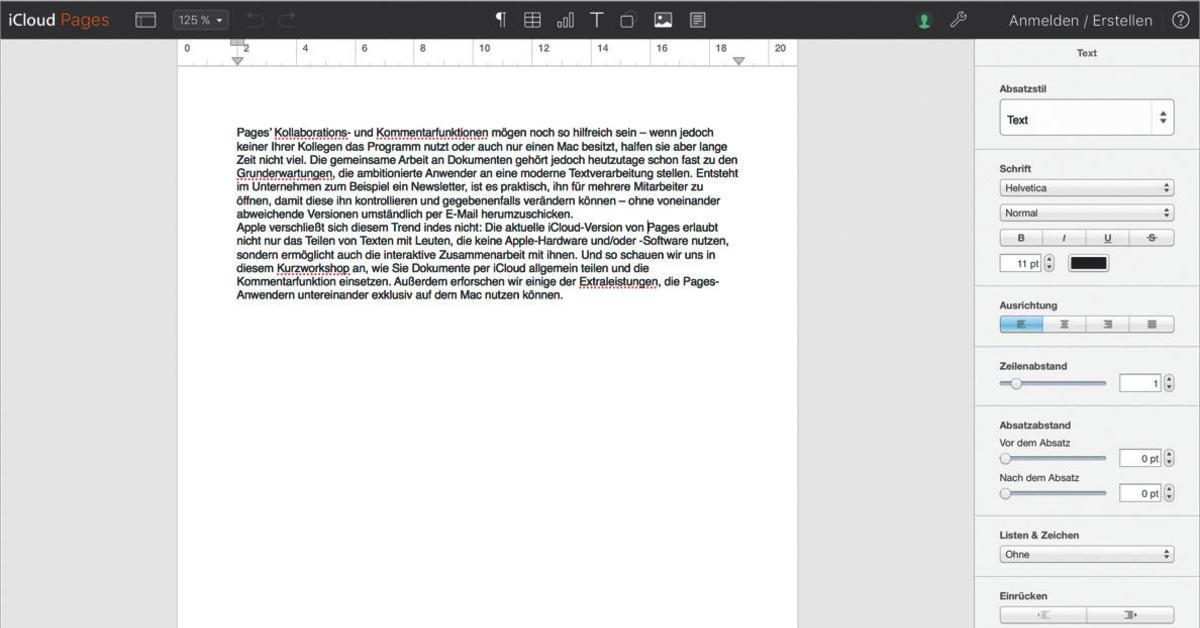Decrease indent with the outdent button

[1043, 615]
